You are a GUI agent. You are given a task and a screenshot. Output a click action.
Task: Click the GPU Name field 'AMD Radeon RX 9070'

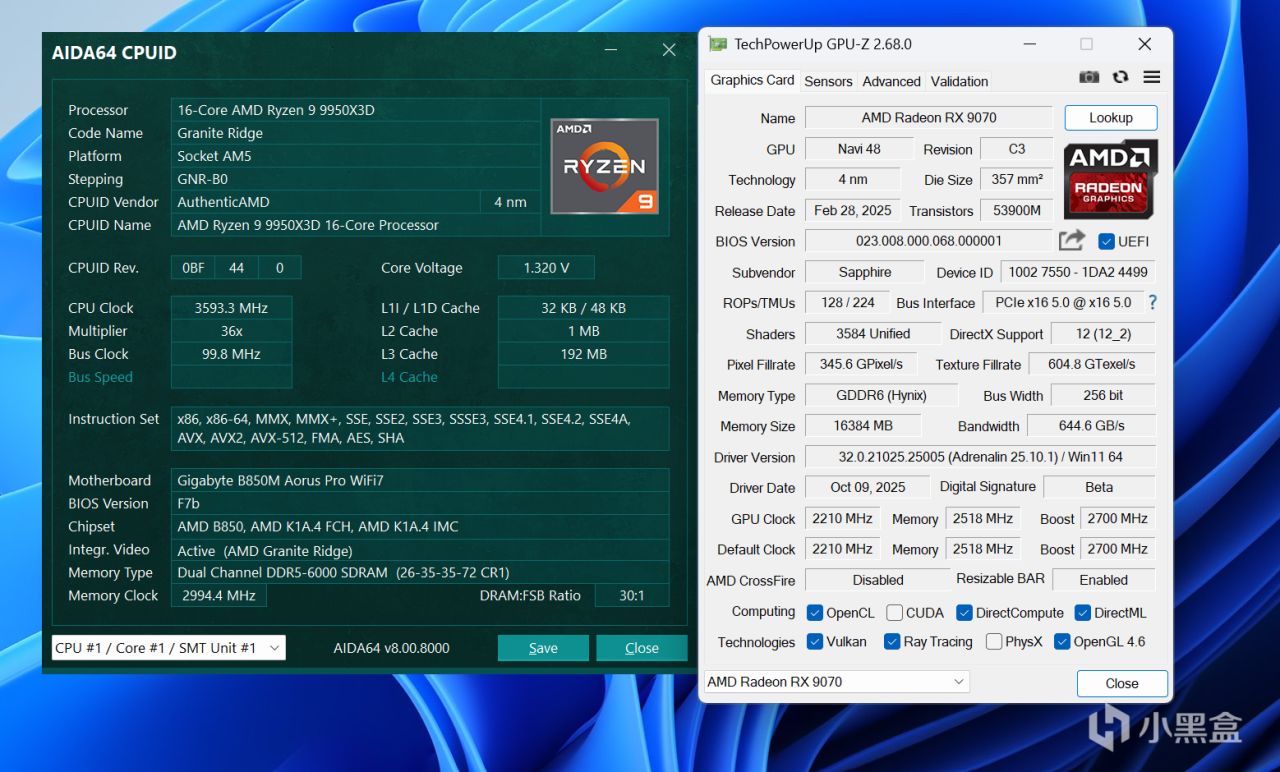point(929,118)
